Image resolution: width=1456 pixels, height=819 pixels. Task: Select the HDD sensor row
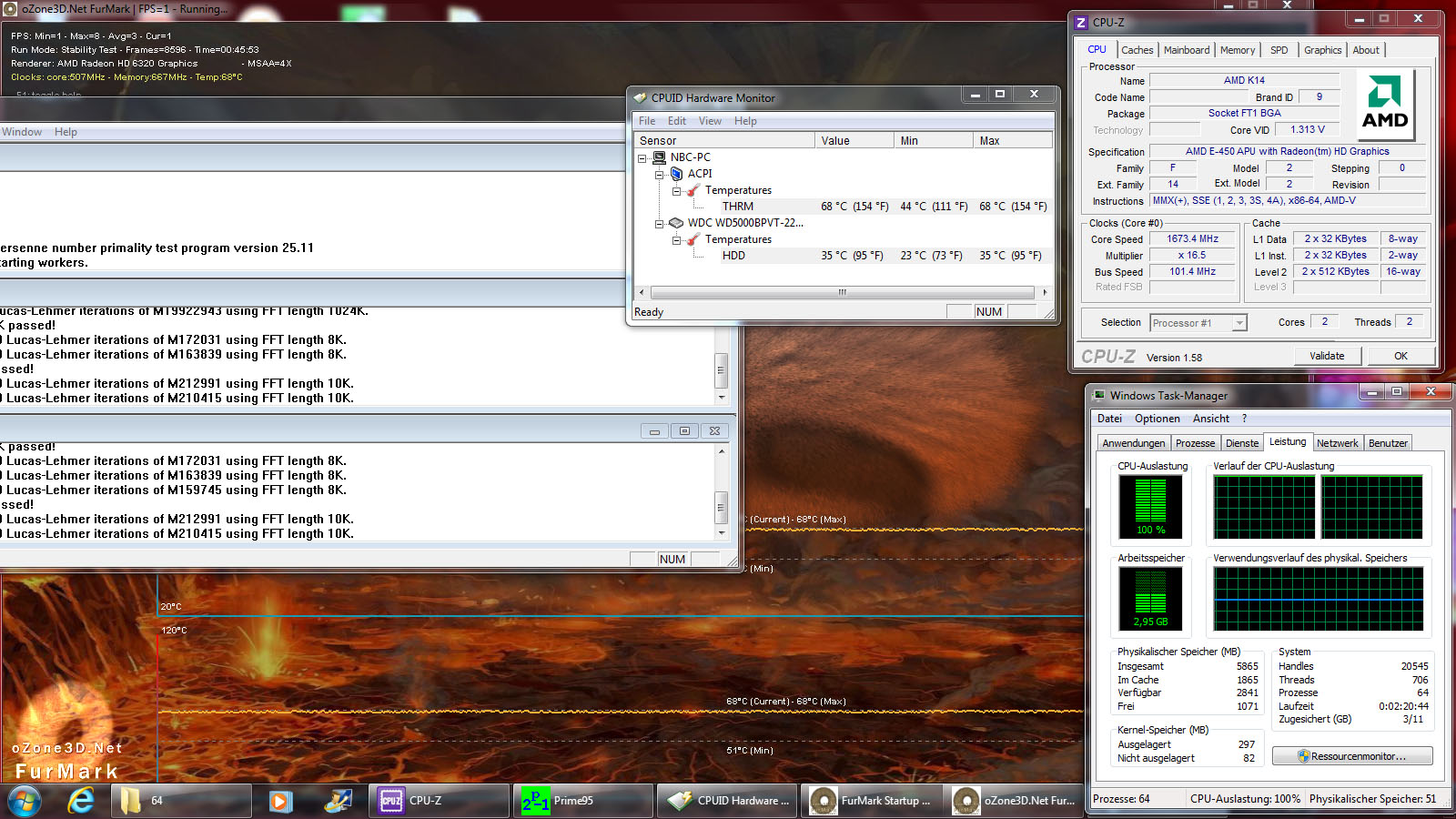tap(843, 256)
